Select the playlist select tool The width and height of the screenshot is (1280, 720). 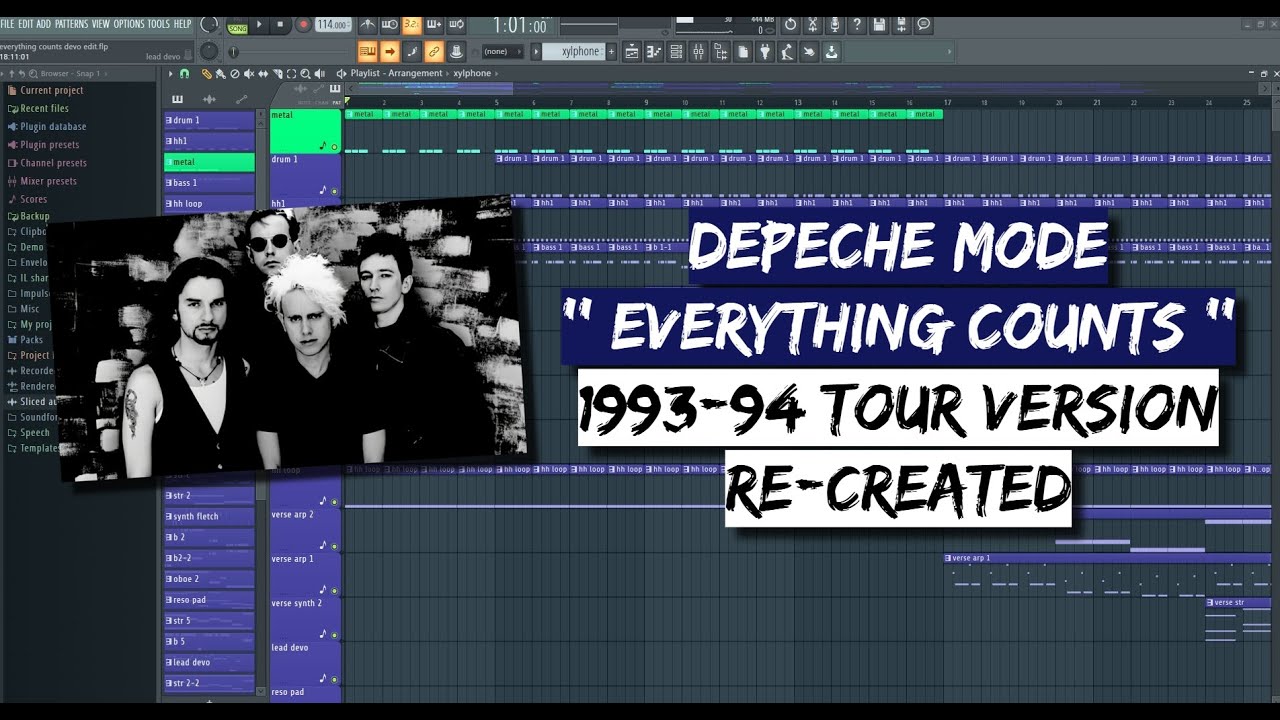coord(291,73)
